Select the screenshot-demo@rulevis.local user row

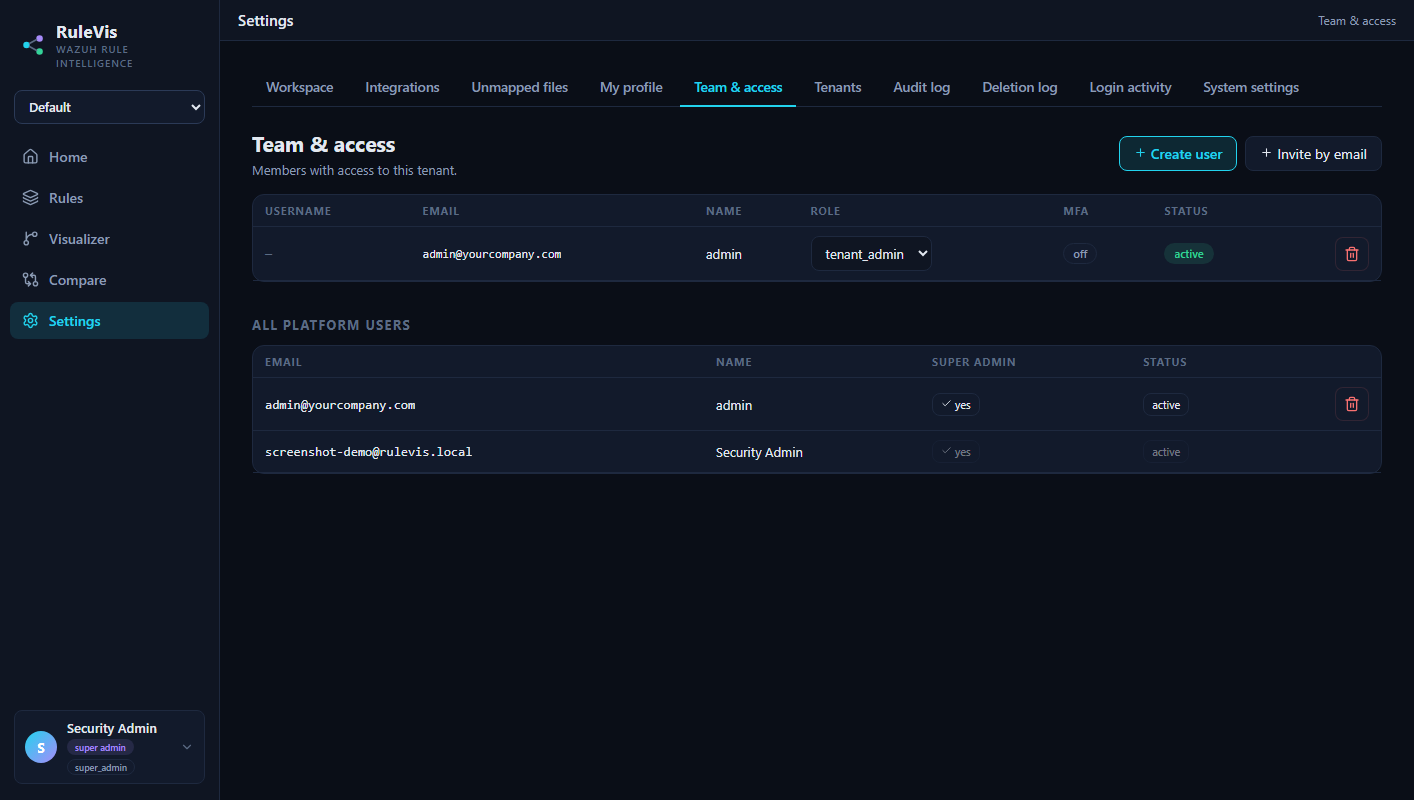[816, 452]
